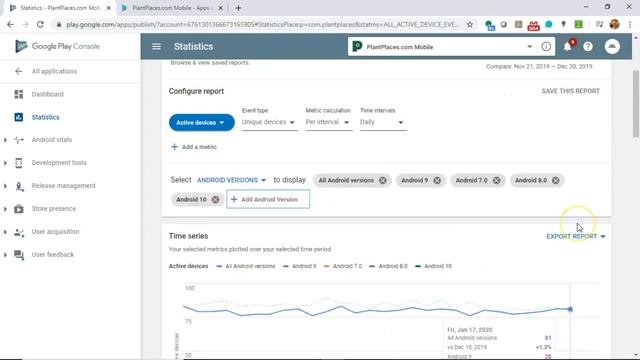Click the chart data point for Jan 17
Screen dimensions: 640x360
pos(570,309)
